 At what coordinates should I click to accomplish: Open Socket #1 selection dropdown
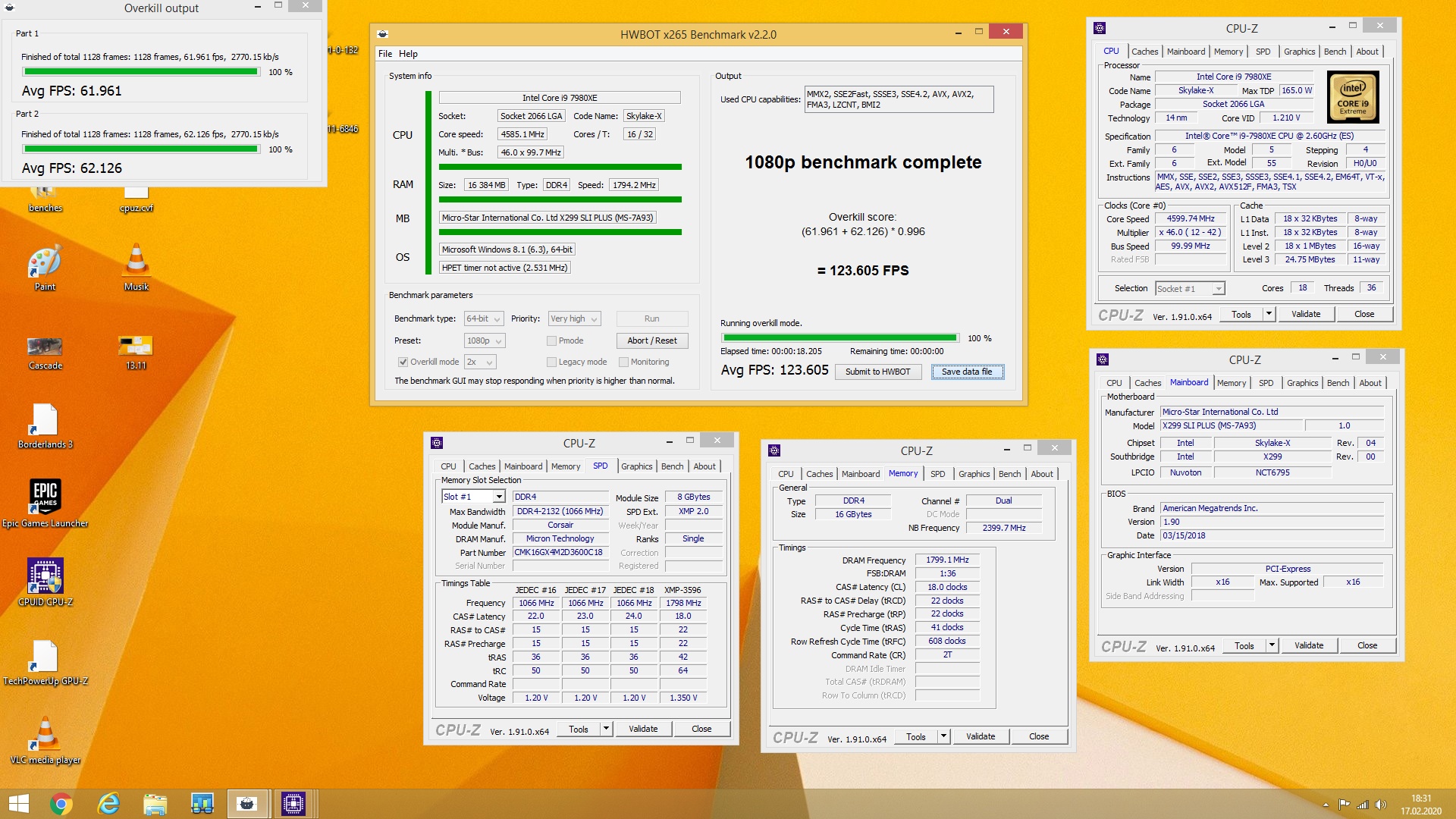click(1189, 288)
